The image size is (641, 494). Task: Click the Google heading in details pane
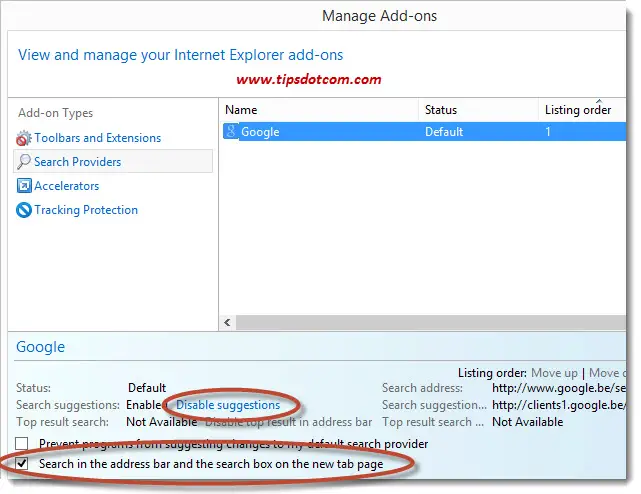pyautogui.click(x=40, y=347)
